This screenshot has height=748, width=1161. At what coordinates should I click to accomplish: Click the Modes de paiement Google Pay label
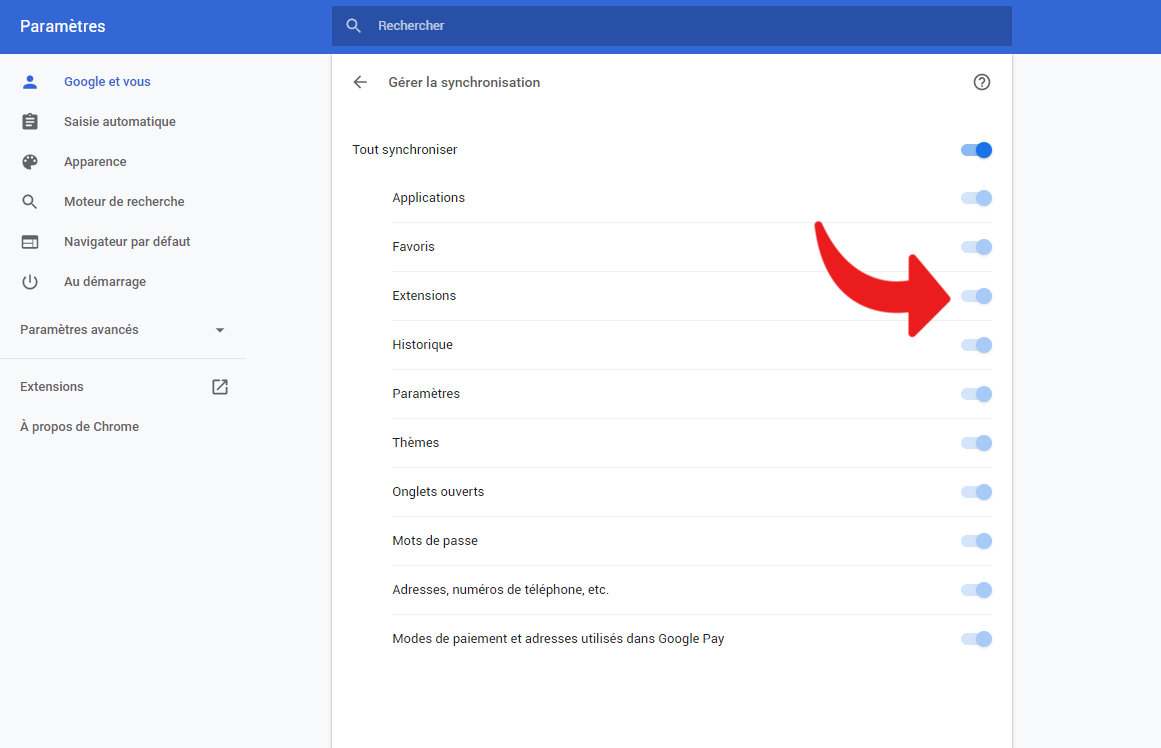coord(558,638)
